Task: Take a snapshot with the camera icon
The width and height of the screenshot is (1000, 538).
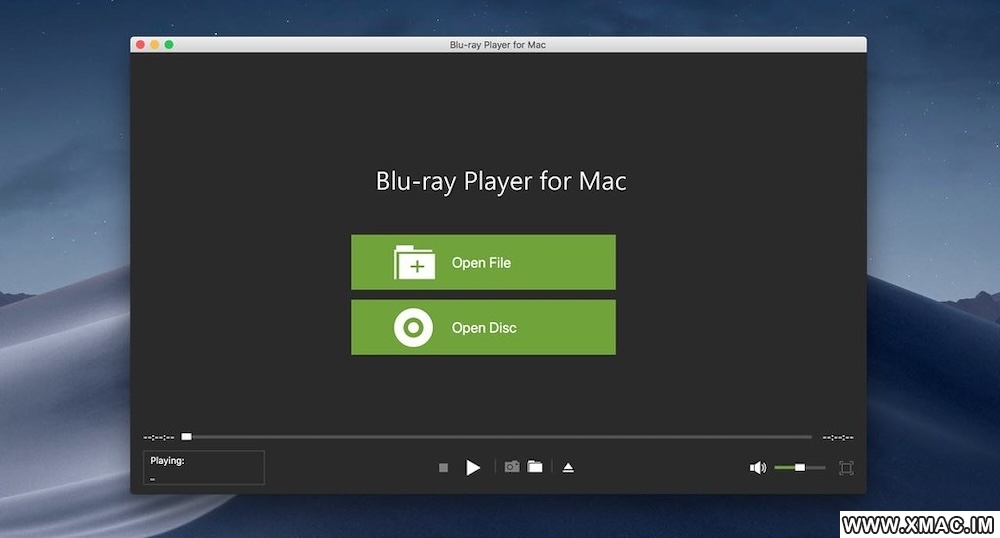Action: pos(511,467)
